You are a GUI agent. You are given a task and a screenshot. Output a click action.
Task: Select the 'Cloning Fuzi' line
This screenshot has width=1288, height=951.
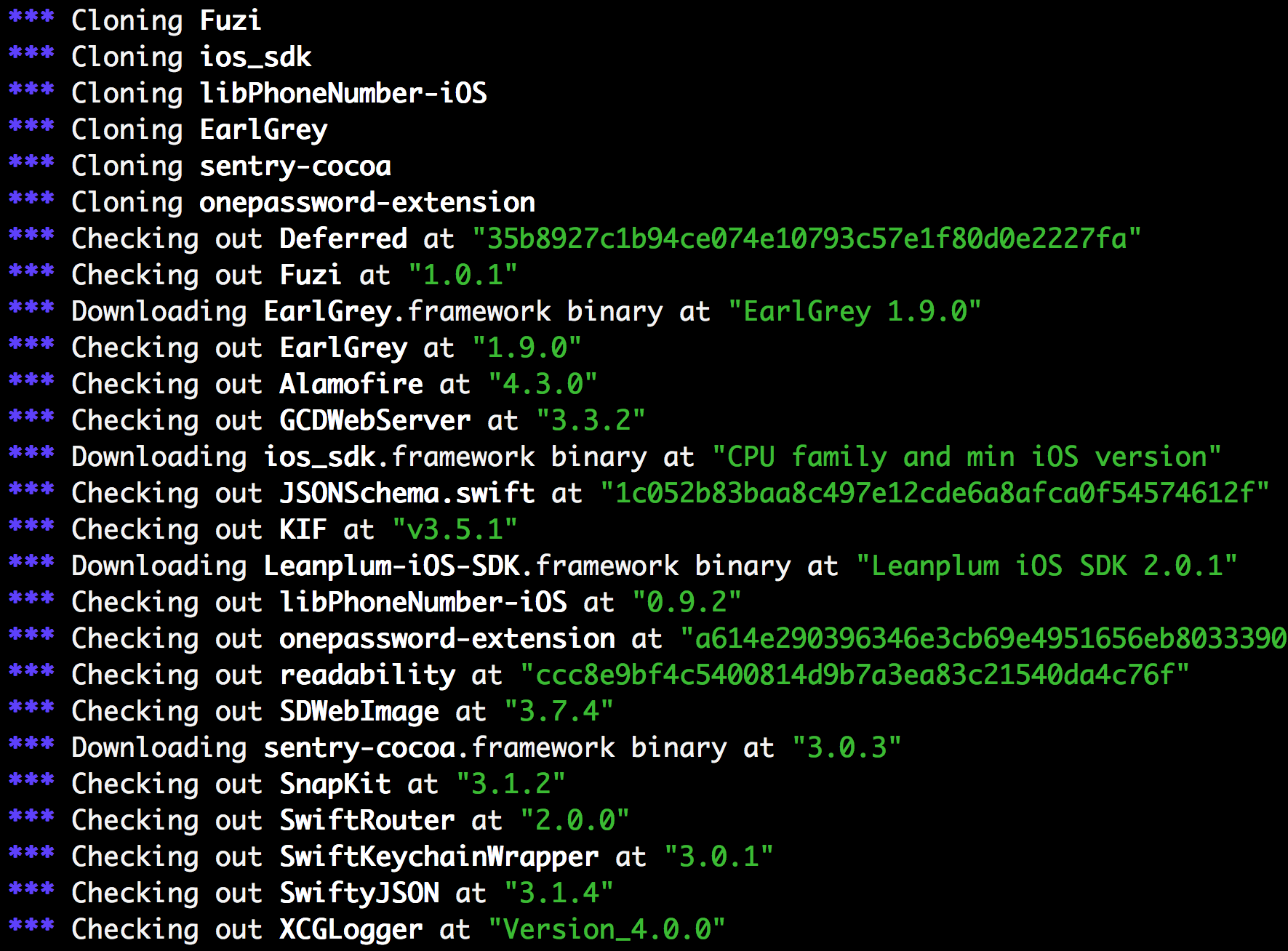(x=135, y=20)
